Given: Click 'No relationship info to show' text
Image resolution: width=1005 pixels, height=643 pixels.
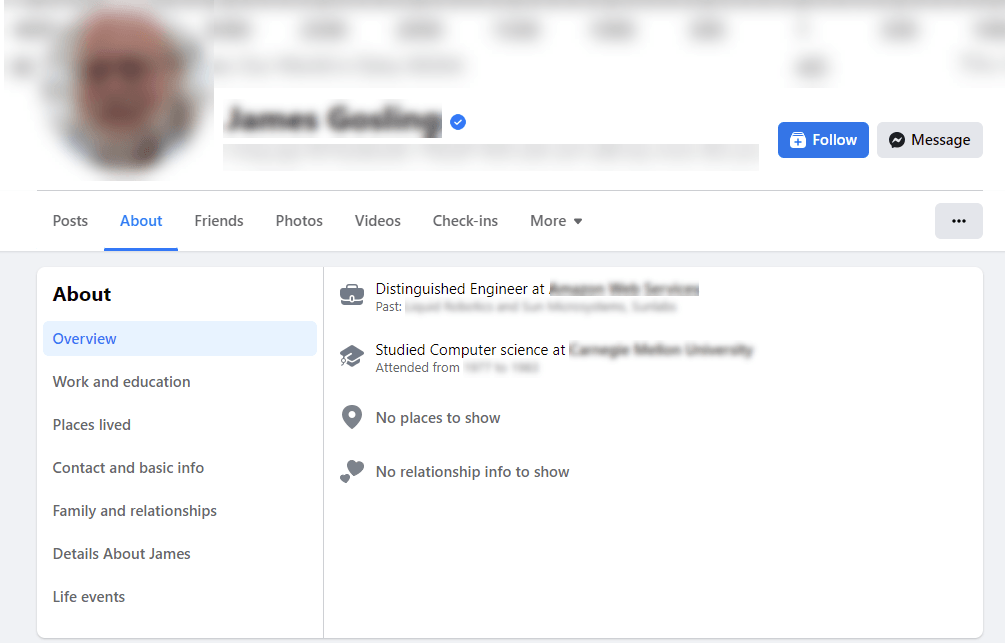Looking at the screenshot, I should coord(472,472).
